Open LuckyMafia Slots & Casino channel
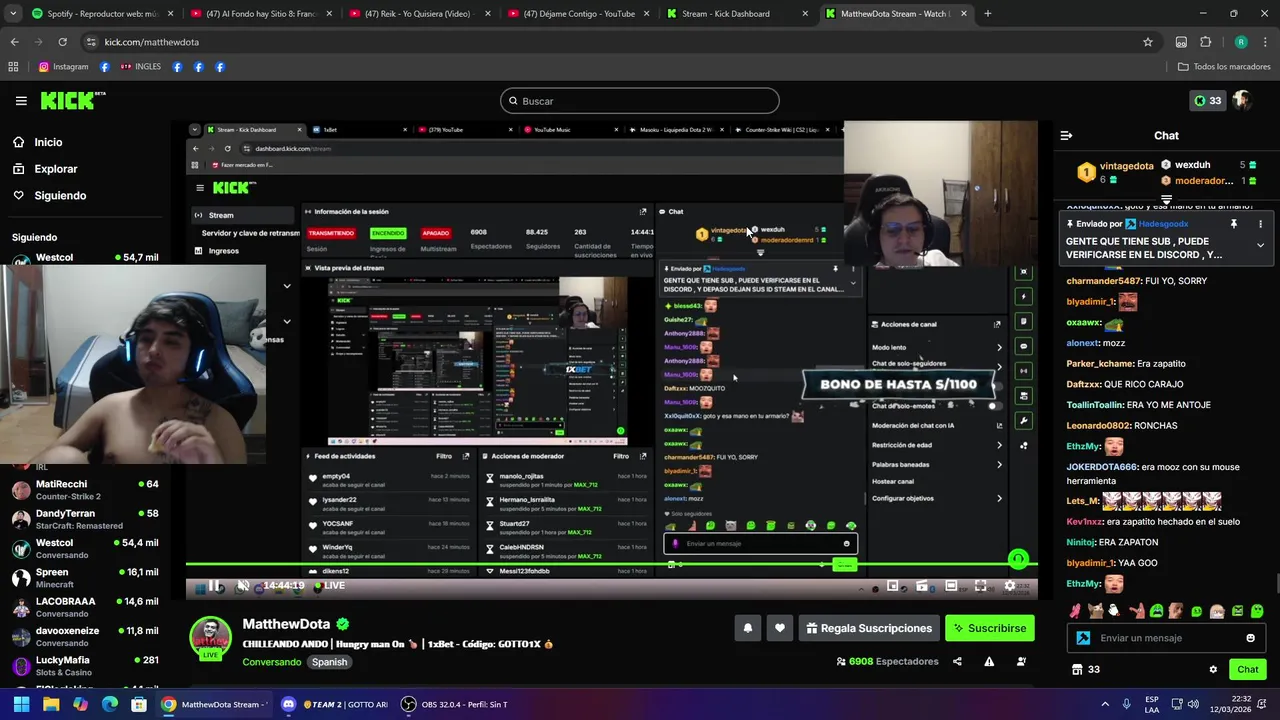The height and width of the screenshot is (720, 1280). pos(85,666)
